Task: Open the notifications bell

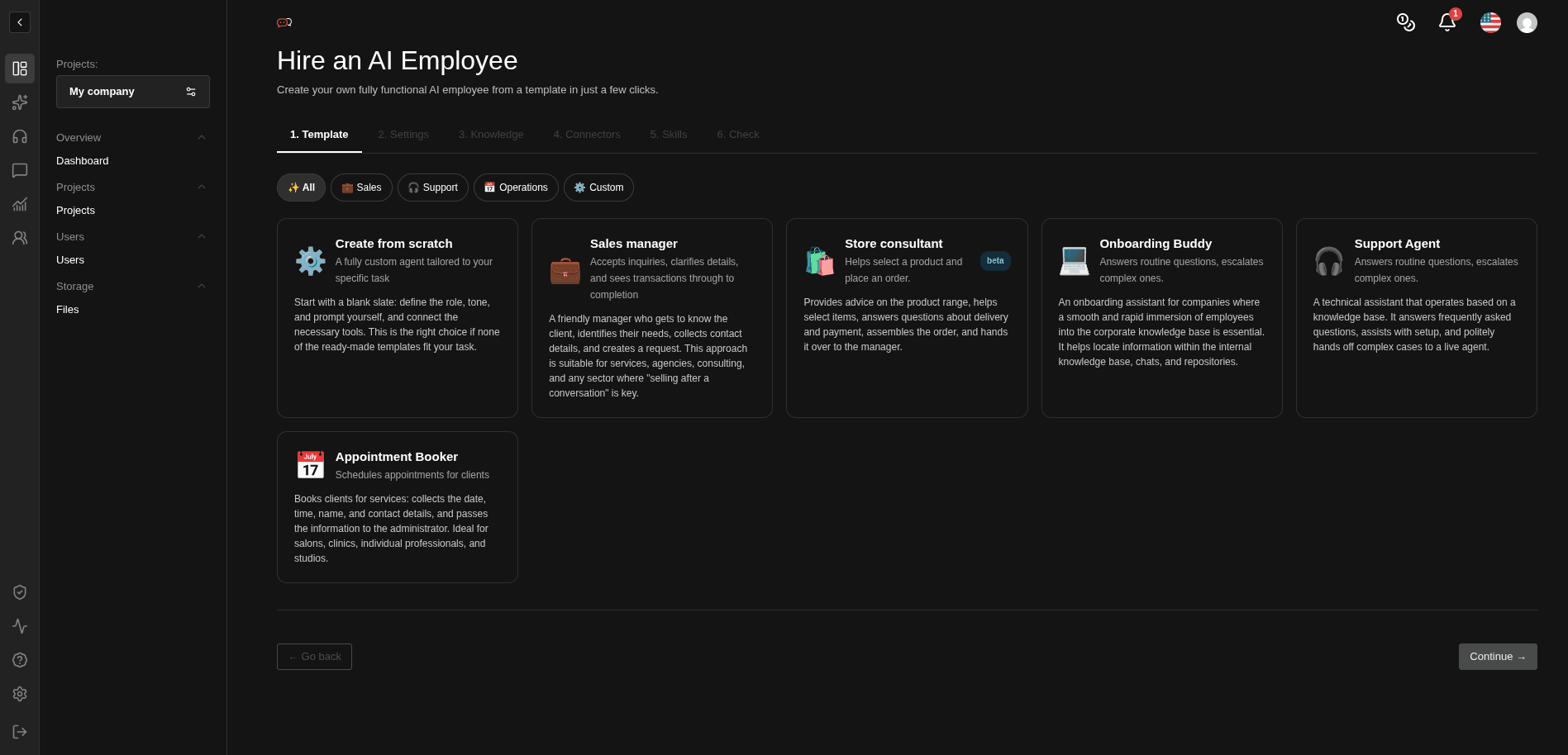Action: click(x=1447, y=22)
